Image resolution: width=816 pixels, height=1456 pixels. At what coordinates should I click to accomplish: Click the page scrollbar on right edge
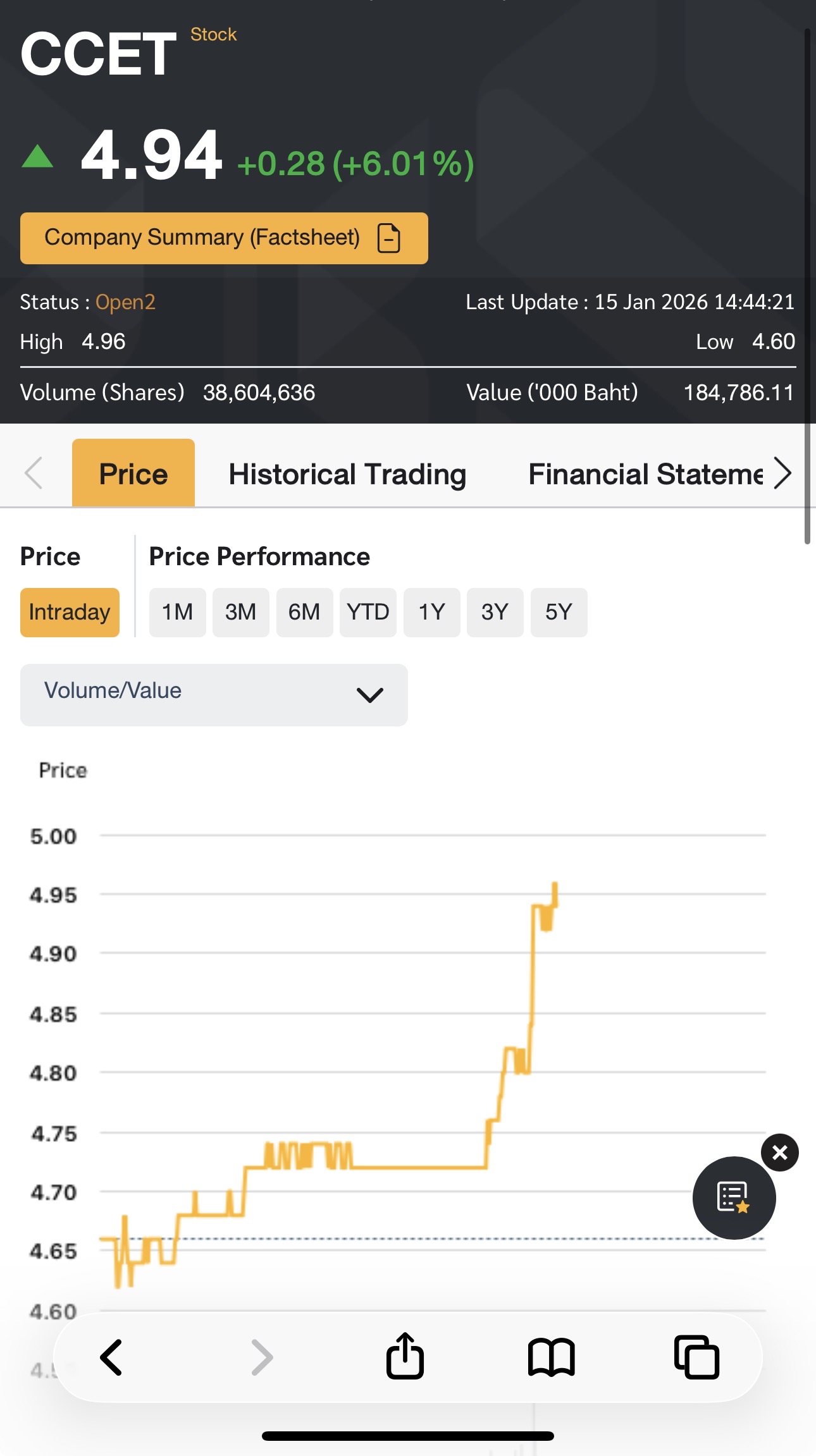click(807, 284)
